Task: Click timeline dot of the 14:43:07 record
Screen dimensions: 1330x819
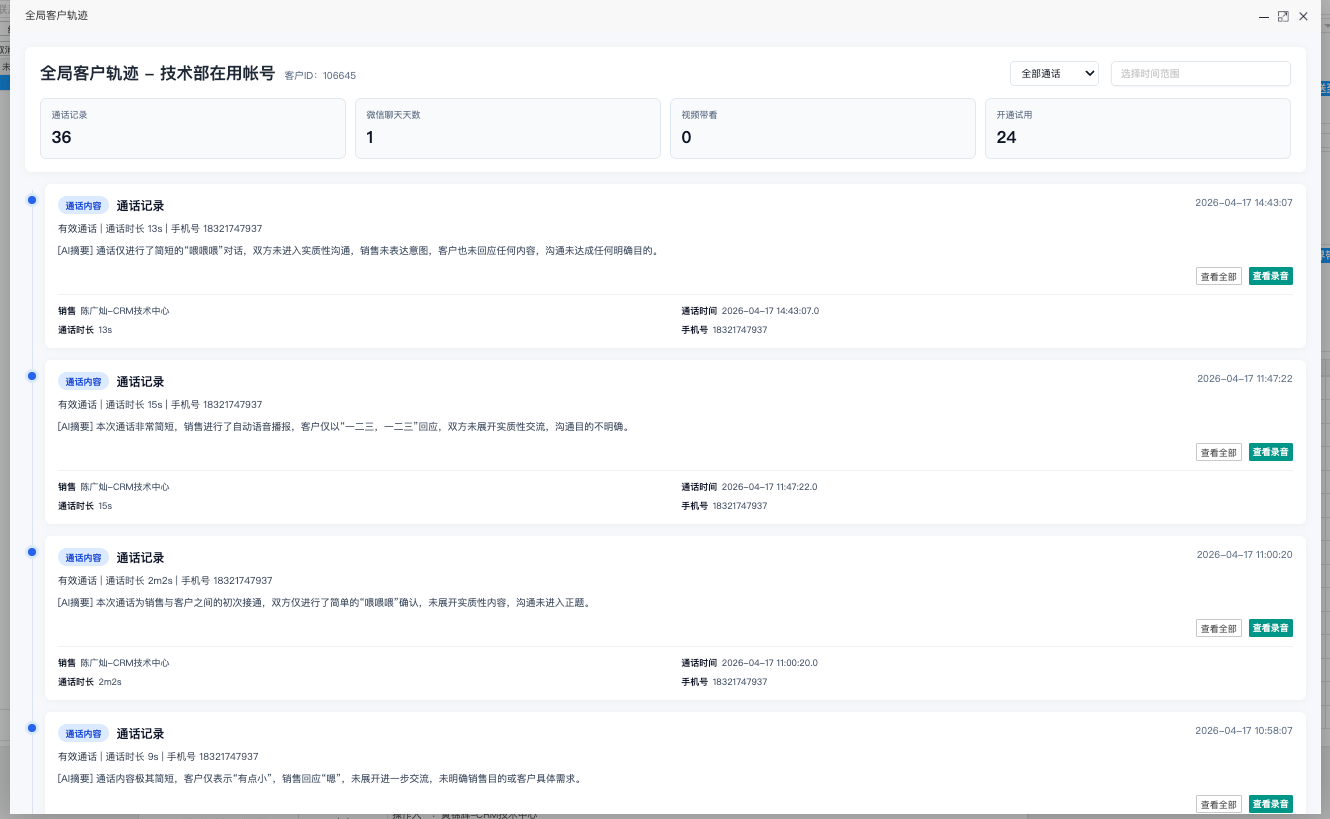Action: [32, 200]
